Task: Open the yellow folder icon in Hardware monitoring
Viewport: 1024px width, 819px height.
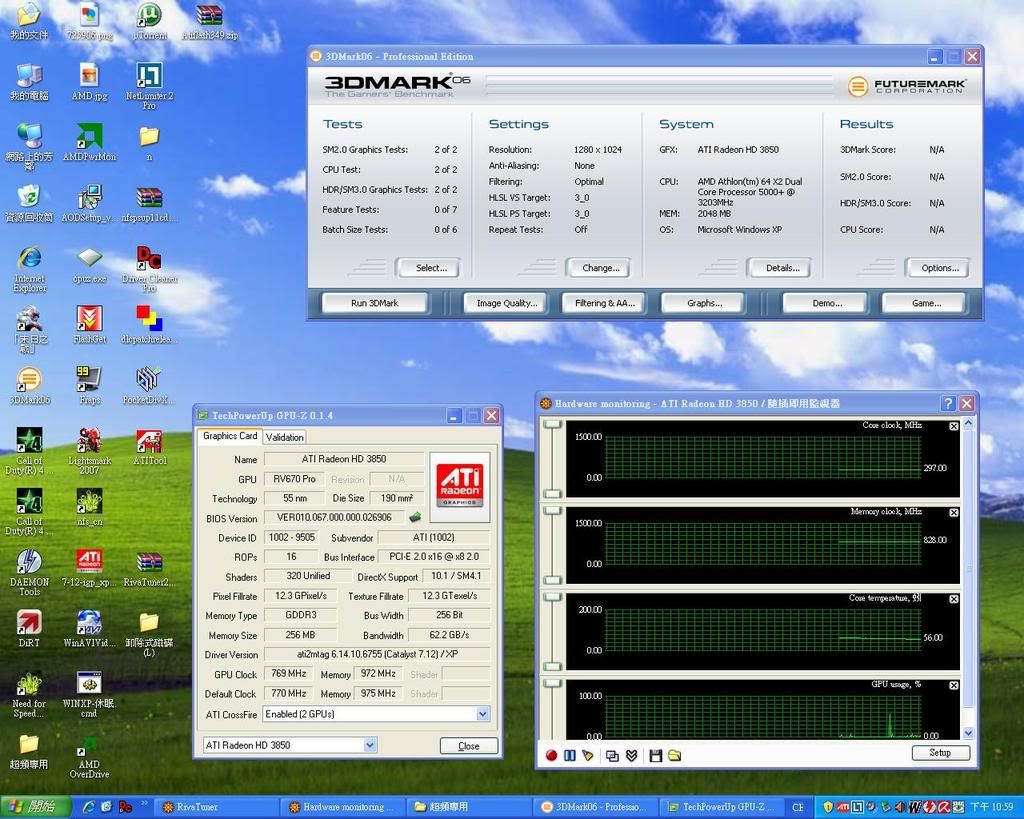Action: click(674, 756)
